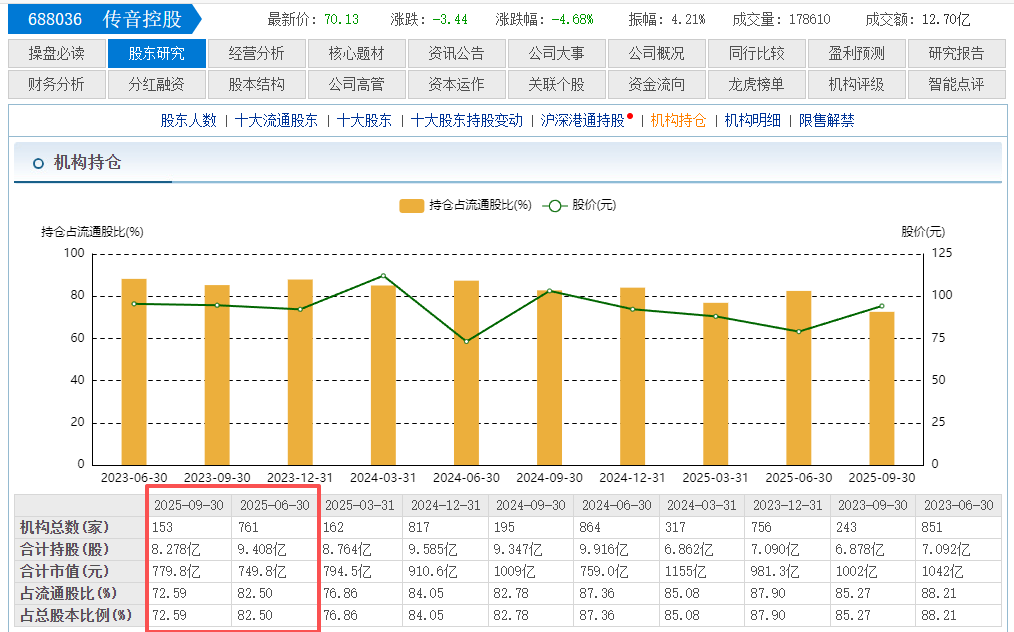Go to 十大股东持股变动 link
1014x632 pixels.
pos(466,121)
